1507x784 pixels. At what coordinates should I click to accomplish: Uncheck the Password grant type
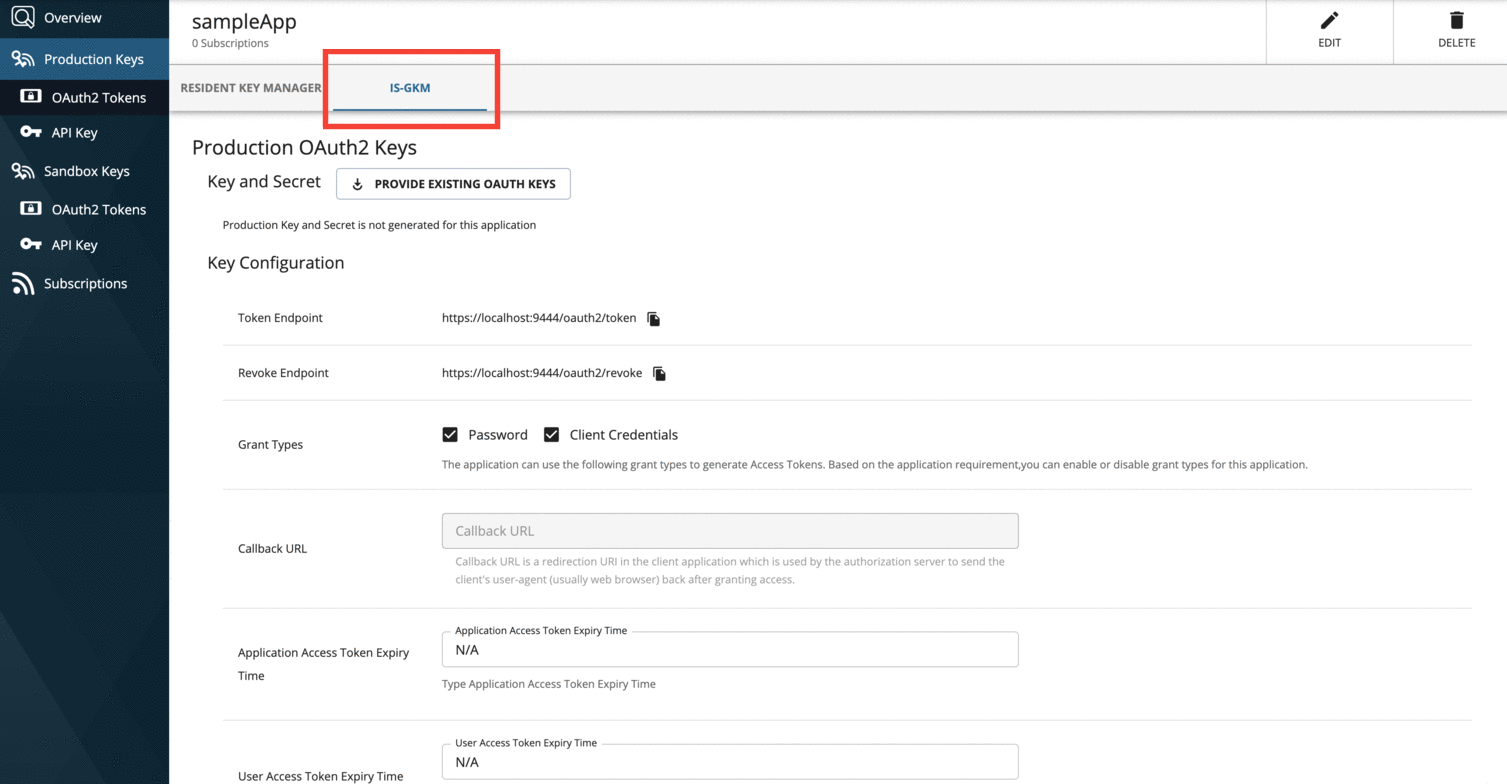tap(450, 435)
